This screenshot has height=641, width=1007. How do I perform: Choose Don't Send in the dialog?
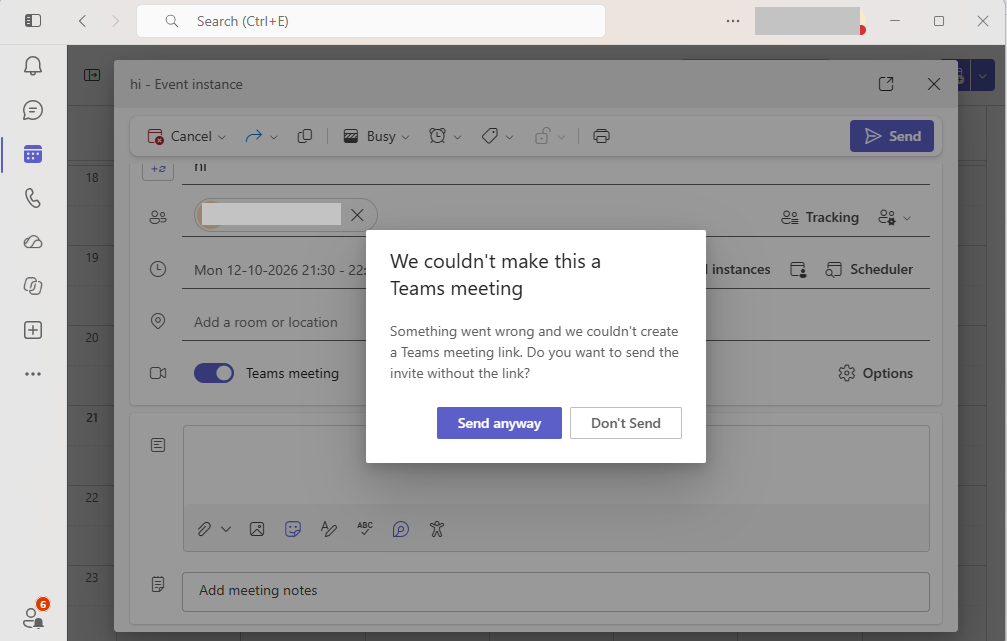pyautogui.click(x=626, y=423)
